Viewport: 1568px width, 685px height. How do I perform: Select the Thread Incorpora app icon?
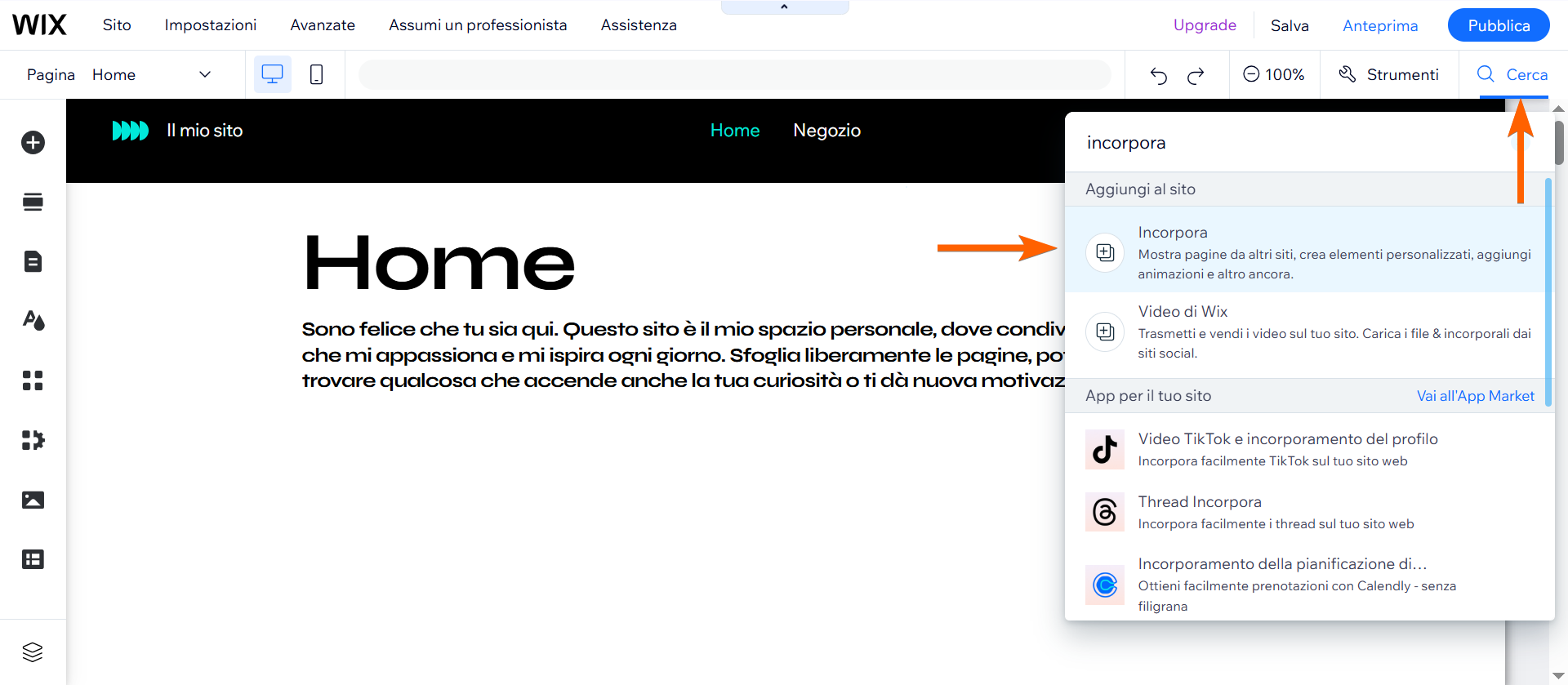[x=1105, y=512]
